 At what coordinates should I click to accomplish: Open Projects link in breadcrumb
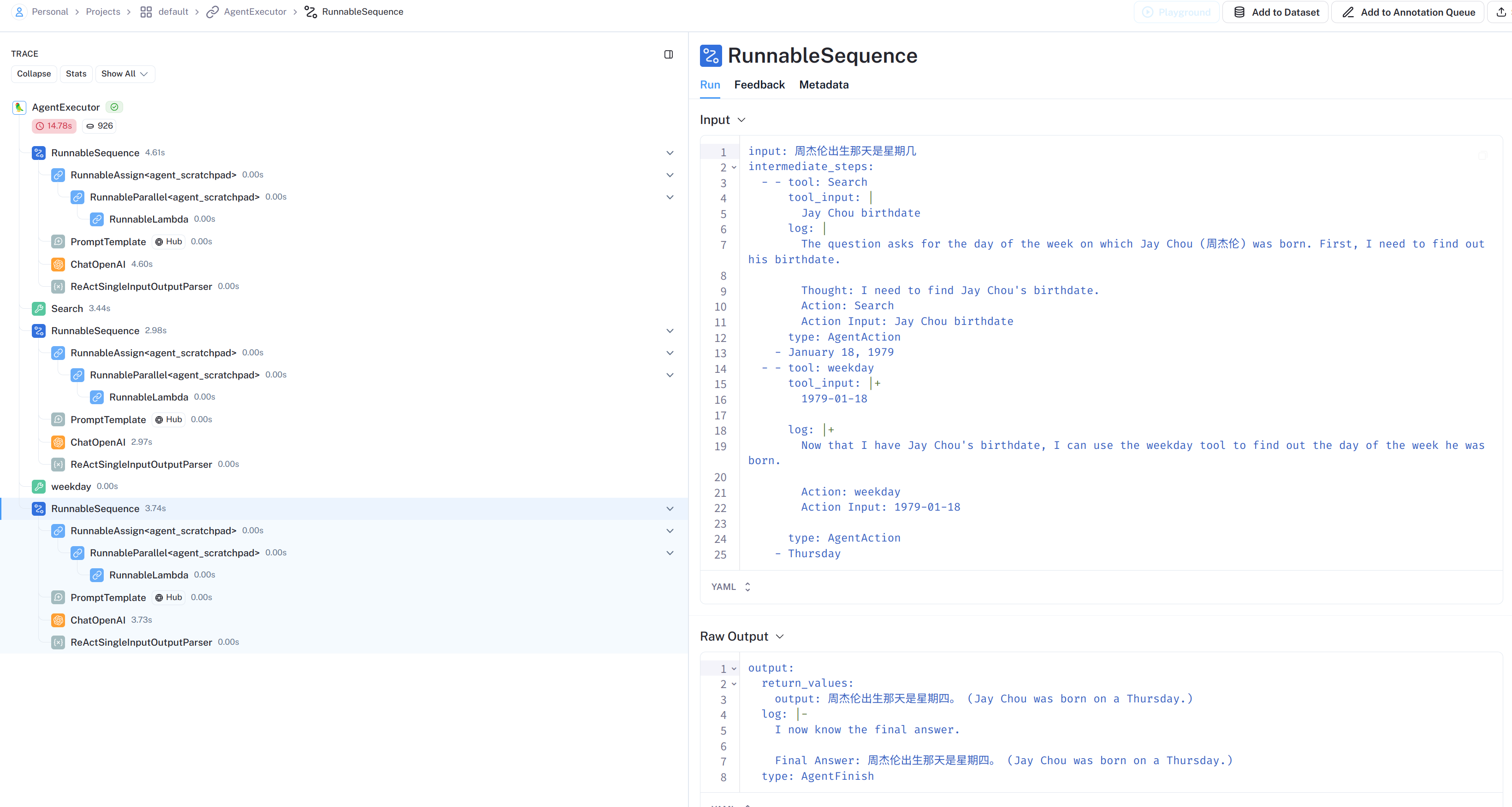click(103, 12)
